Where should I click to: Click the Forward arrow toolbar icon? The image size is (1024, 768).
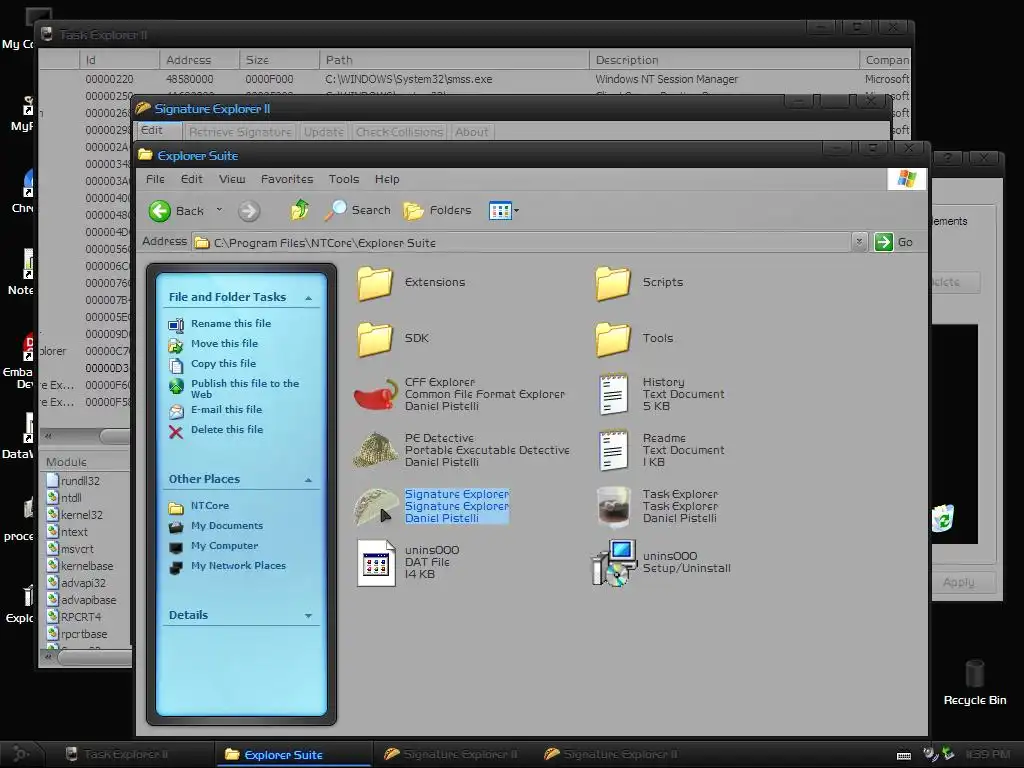(x=249, y=211)
